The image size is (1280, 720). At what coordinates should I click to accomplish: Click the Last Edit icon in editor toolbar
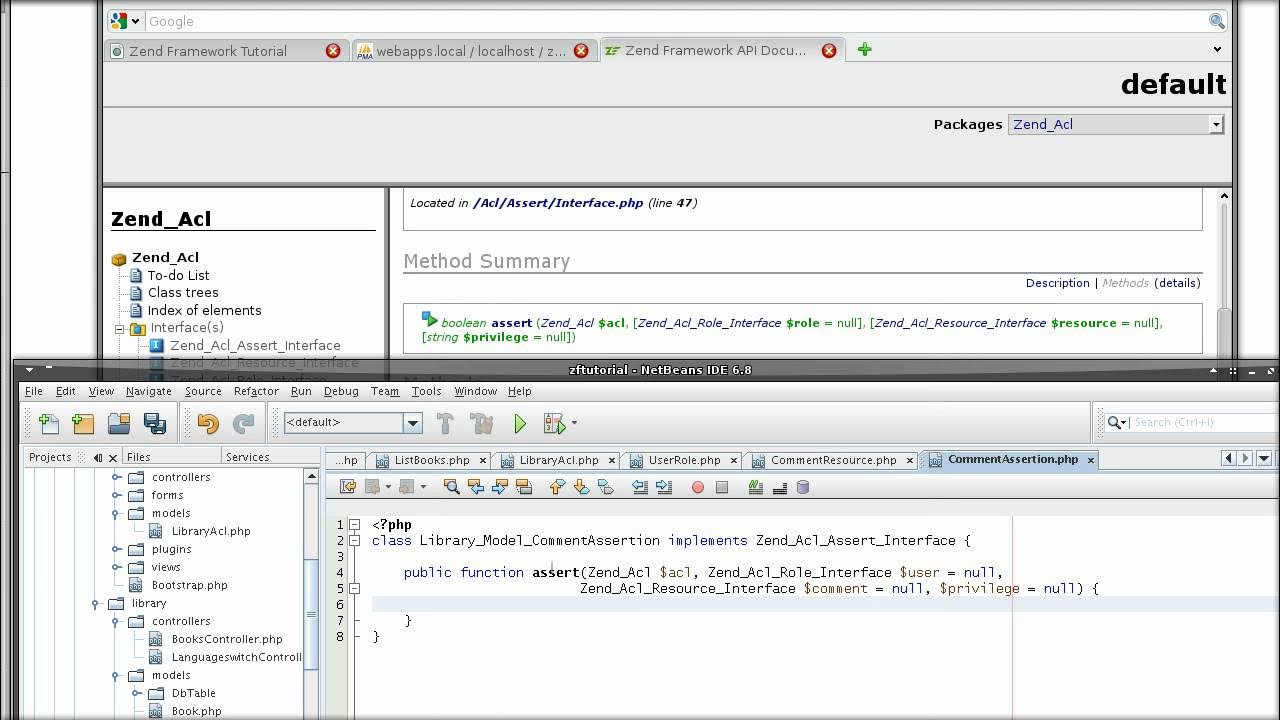347,487
